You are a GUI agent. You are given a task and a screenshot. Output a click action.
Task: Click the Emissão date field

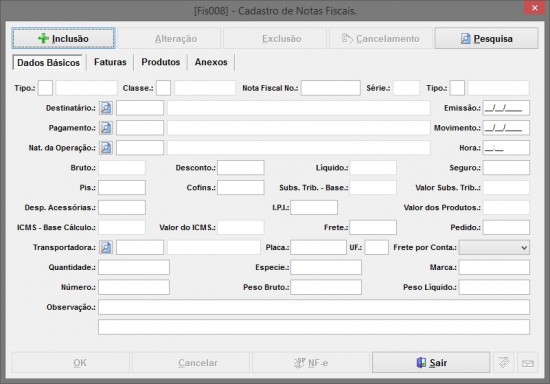pos(506,108)
